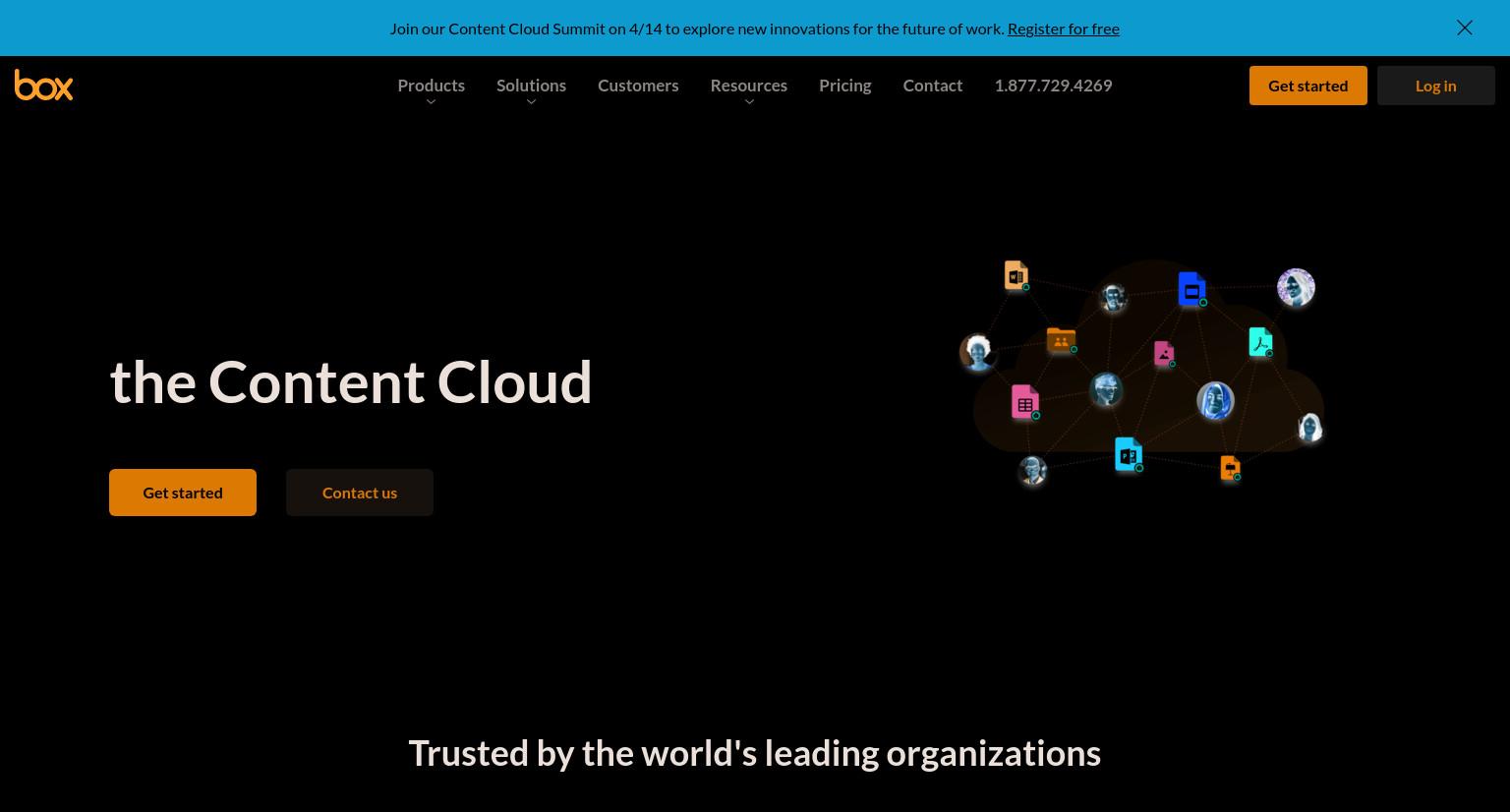The height and width of the screenshot is (812, 1510).
Task: Click the Contact us button
Action: [x=360, y=493]
